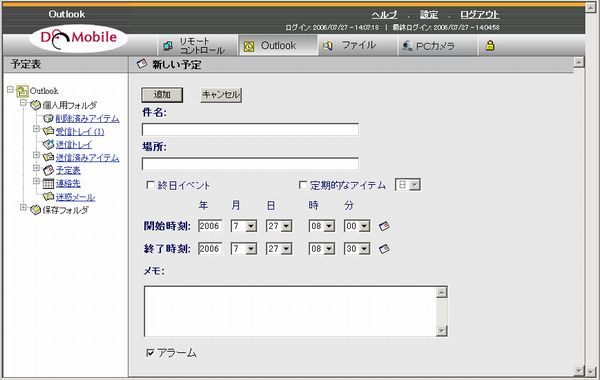This screenshot has height=380, width=600.
Task: Click the 連絡先 contacts grid icon
Action: click(x=48, y=183)
